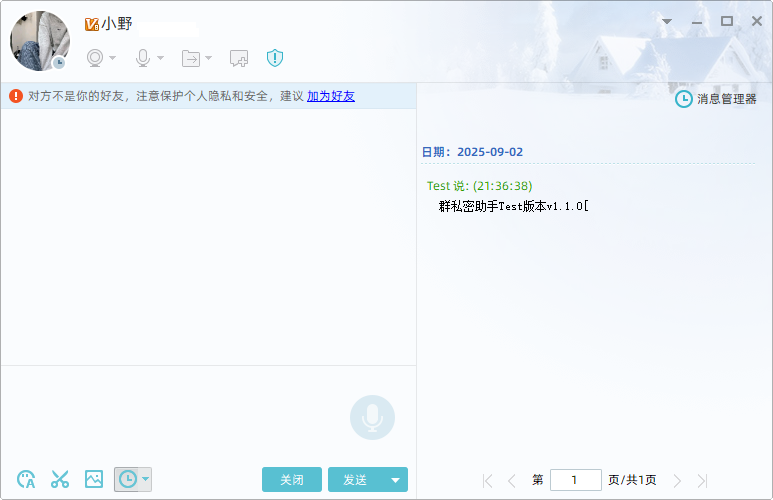Start a voice call with the microphone icon

[x=143, y=58]
